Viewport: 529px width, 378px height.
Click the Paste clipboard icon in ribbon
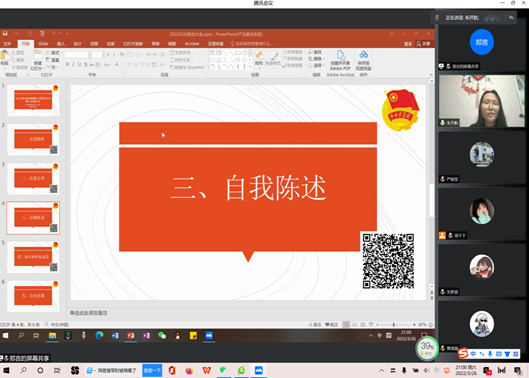tap(4, 55)
